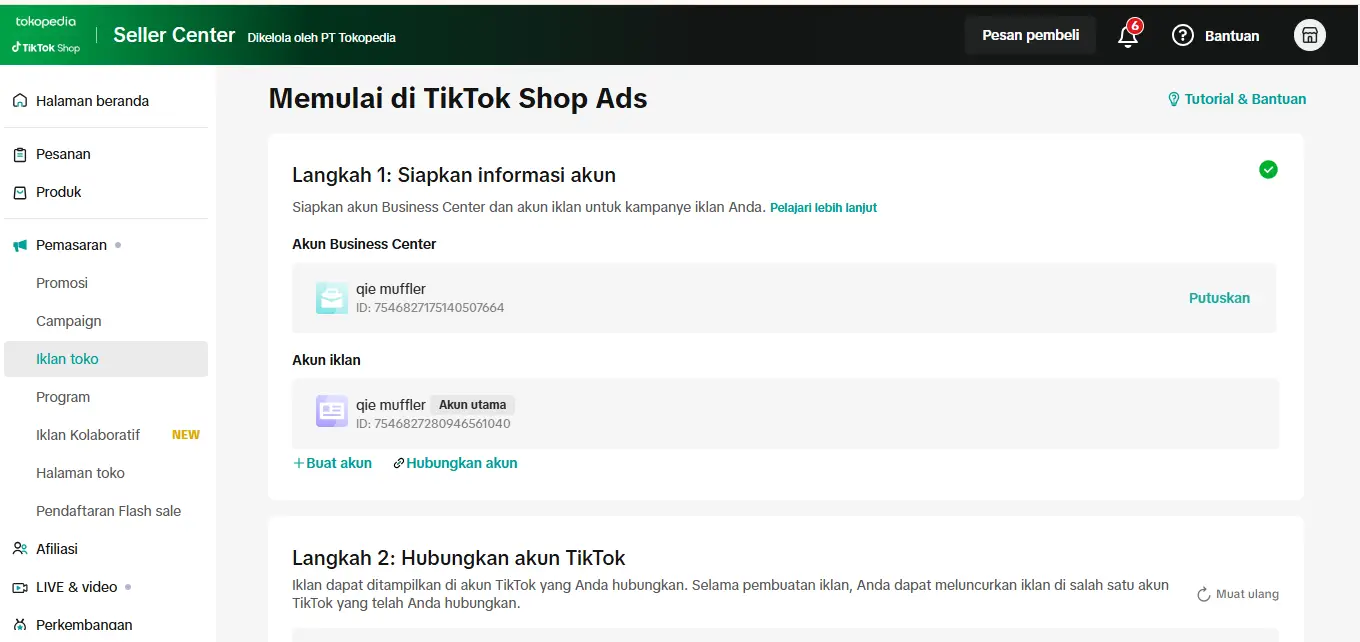Screen dimensions: 1360x642
Task: Follow the Pelajari lebih lanjut link
Action: [823, 208]
